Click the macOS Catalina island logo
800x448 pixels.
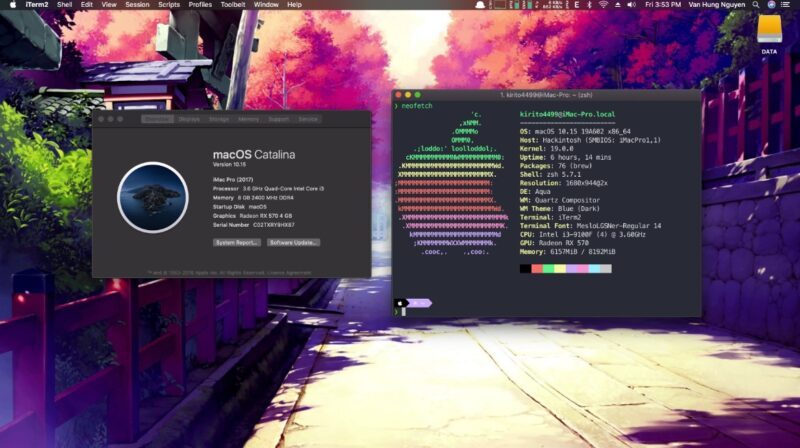tap(153, 197)
